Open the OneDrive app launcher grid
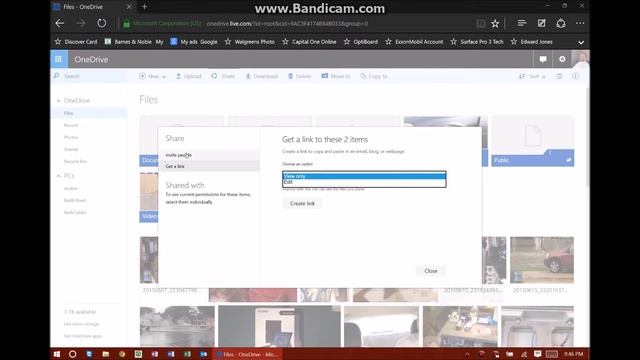Image resolution: width=640 pixels, height=360 pixels. coord(59,59)
